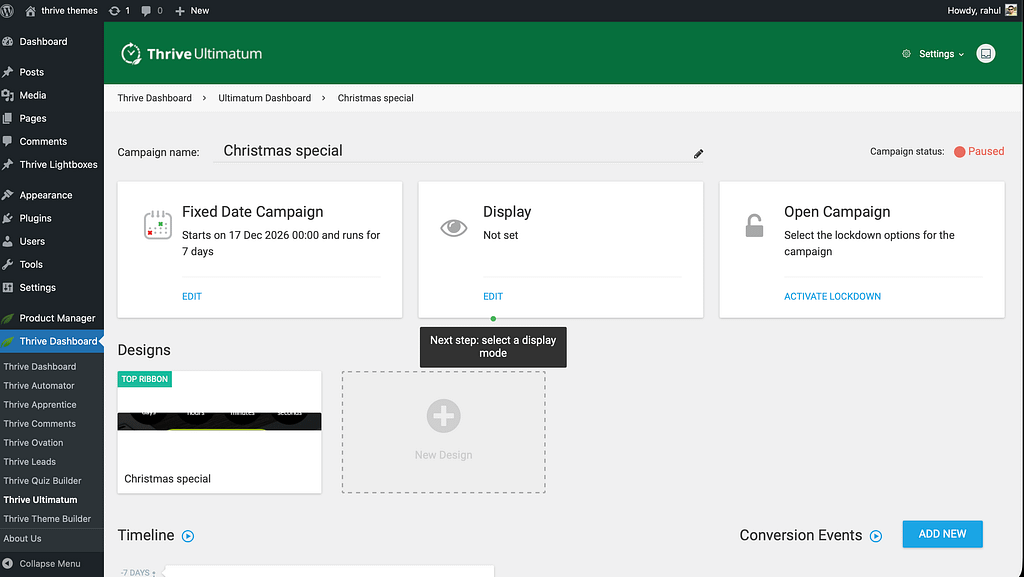1024x577 pixels.
Task: Click the plus icon for New Design
Action: [443, 416]
